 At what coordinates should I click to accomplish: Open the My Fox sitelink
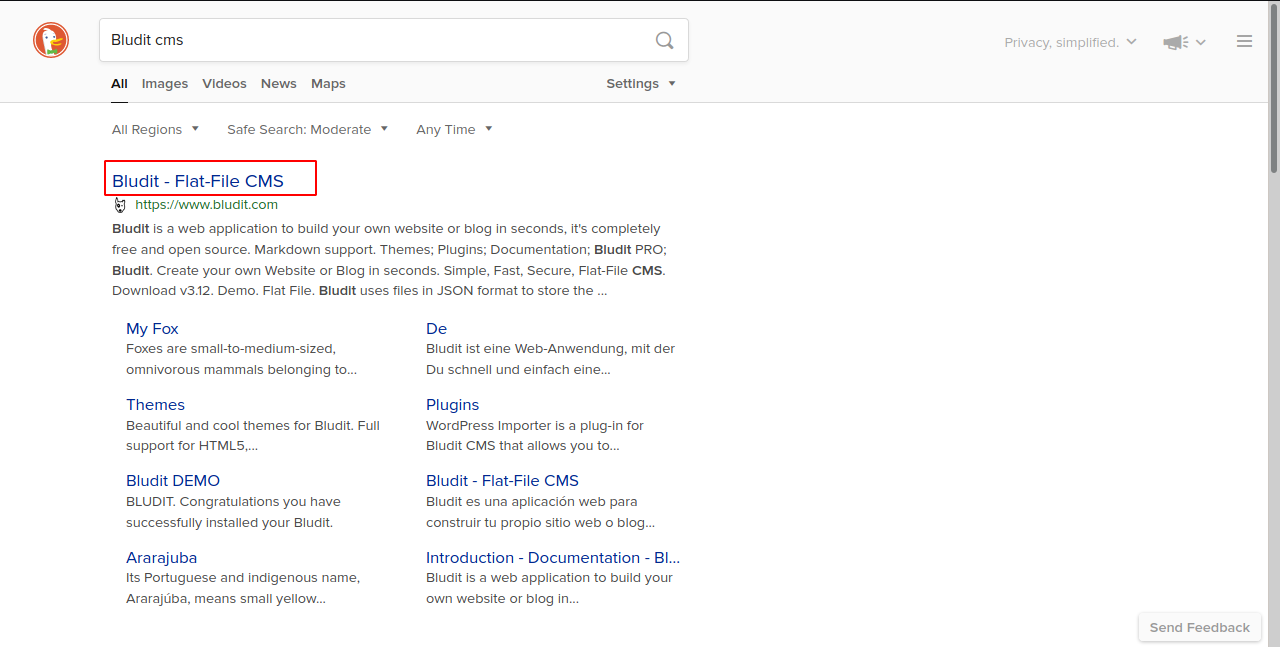152,328
